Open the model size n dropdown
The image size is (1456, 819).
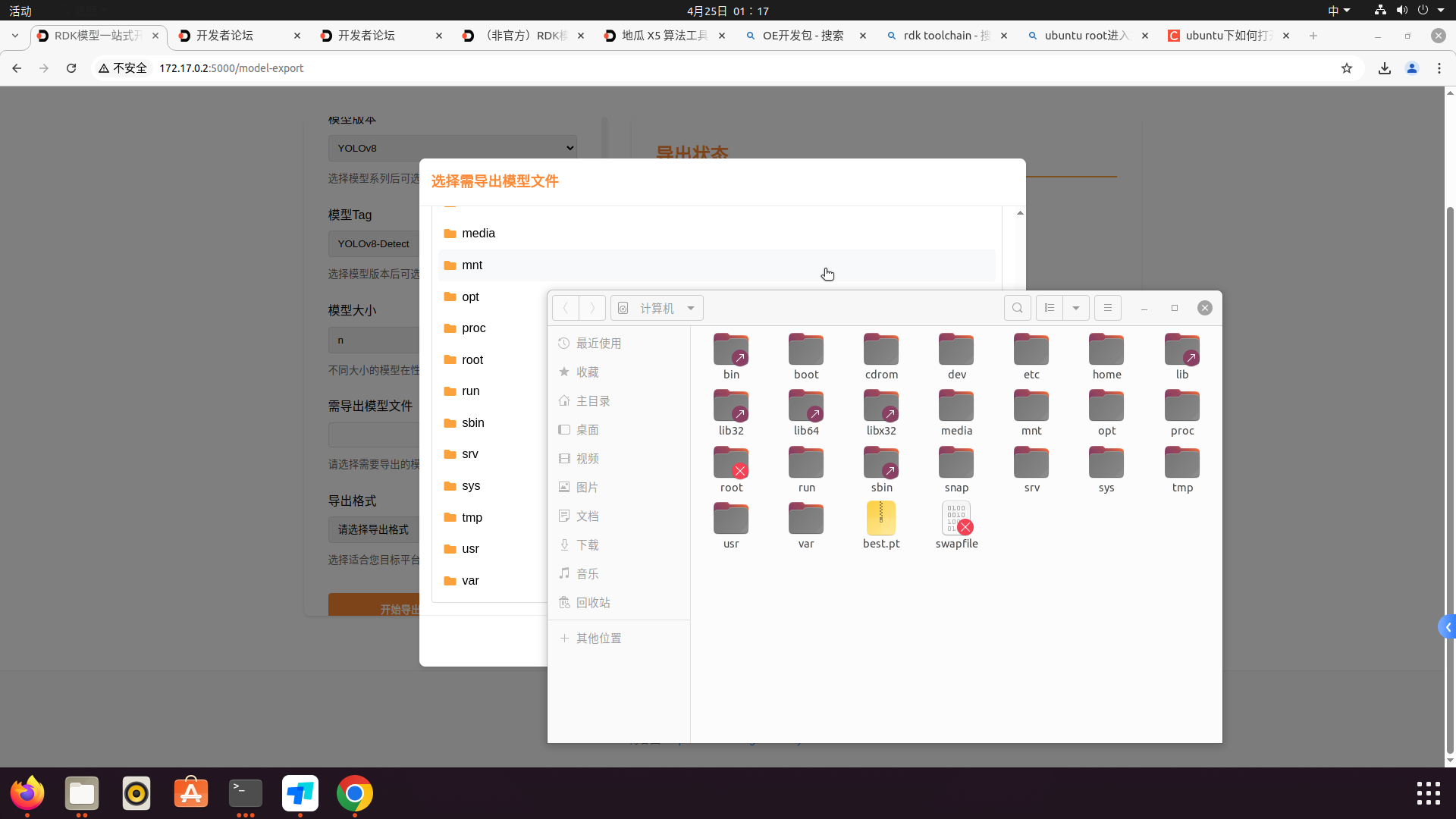coord(375,340)
